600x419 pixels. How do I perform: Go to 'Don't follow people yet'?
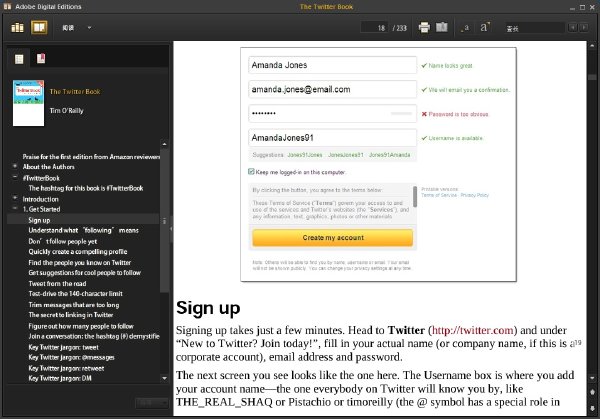click(x=63, y=241)
